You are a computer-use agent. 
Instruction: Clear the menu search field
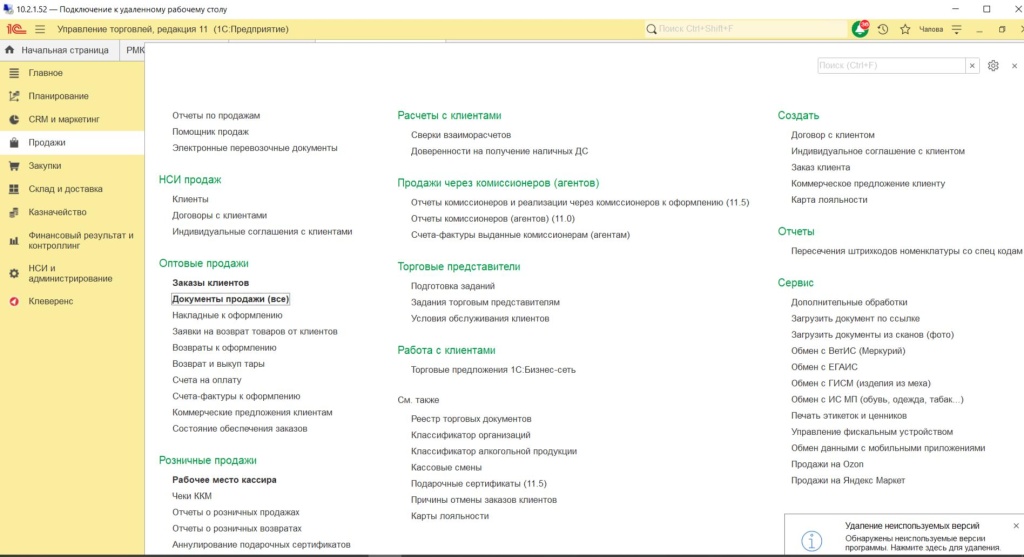pyautogui.click(x=972, y=65)
